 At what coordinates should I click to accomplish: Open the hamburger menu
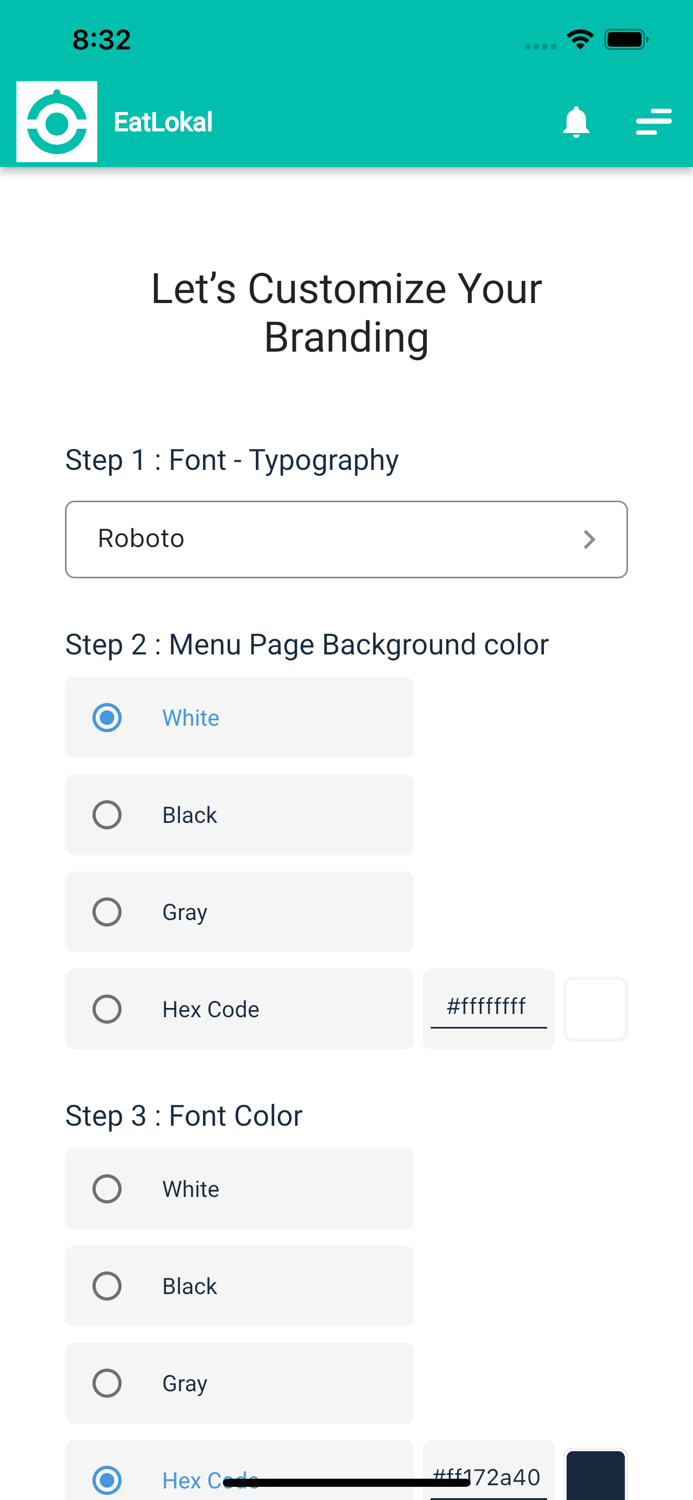tap(653, 122)
